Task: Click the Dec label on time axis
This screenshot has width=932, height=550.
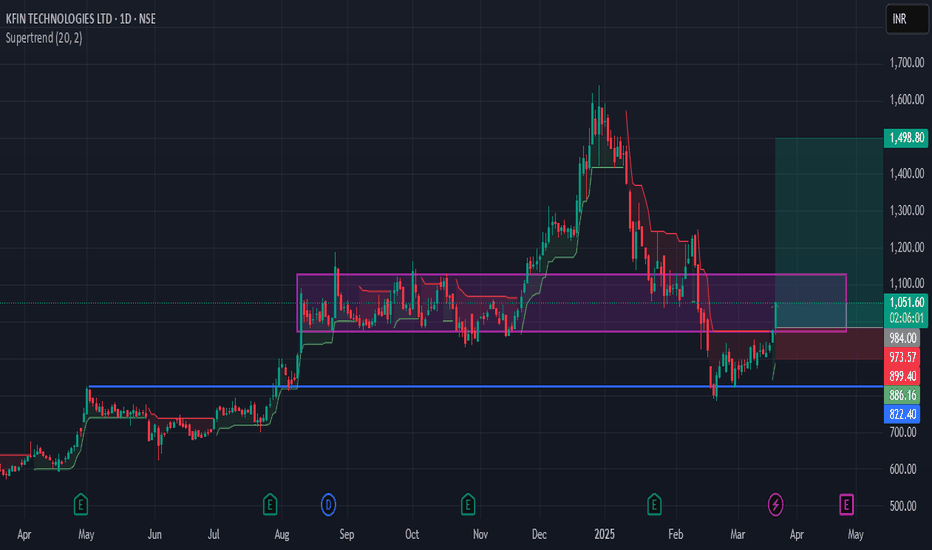Action: coord(539,535)
